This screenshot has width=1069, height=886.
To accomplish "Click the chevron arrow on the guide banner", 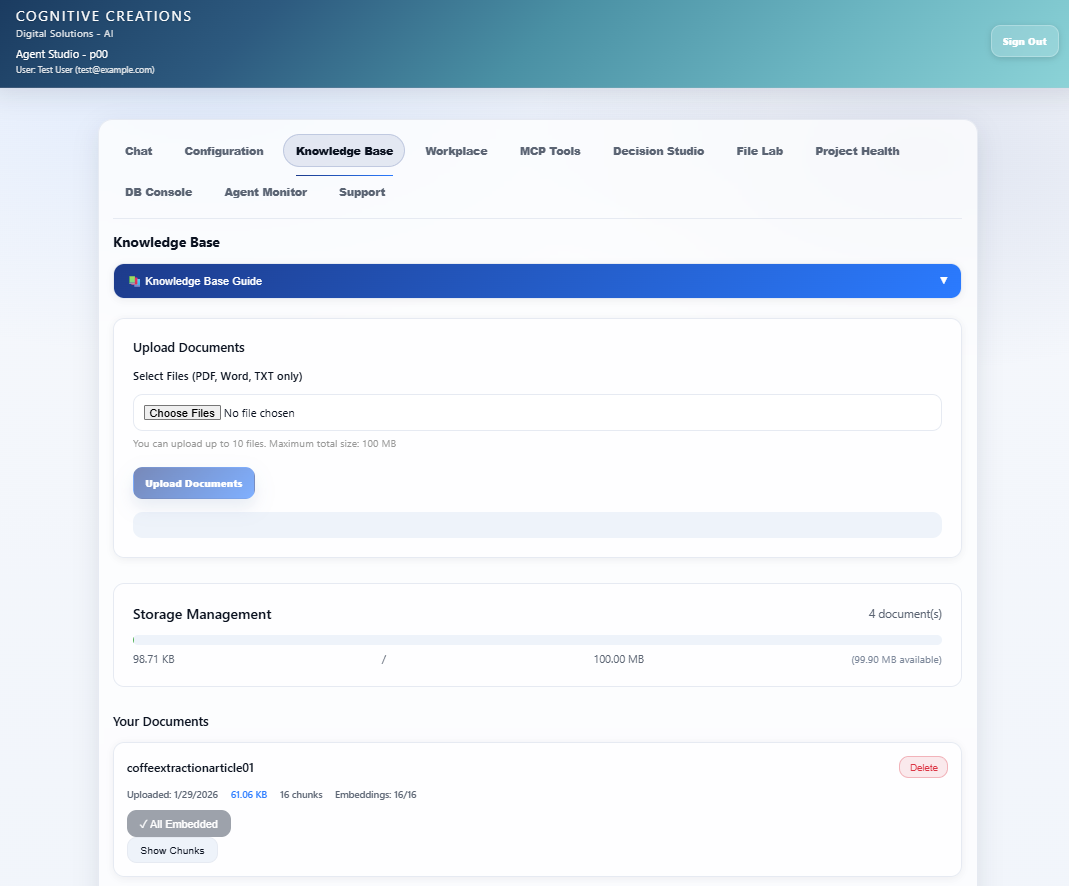I will click(x=943, y=281).
